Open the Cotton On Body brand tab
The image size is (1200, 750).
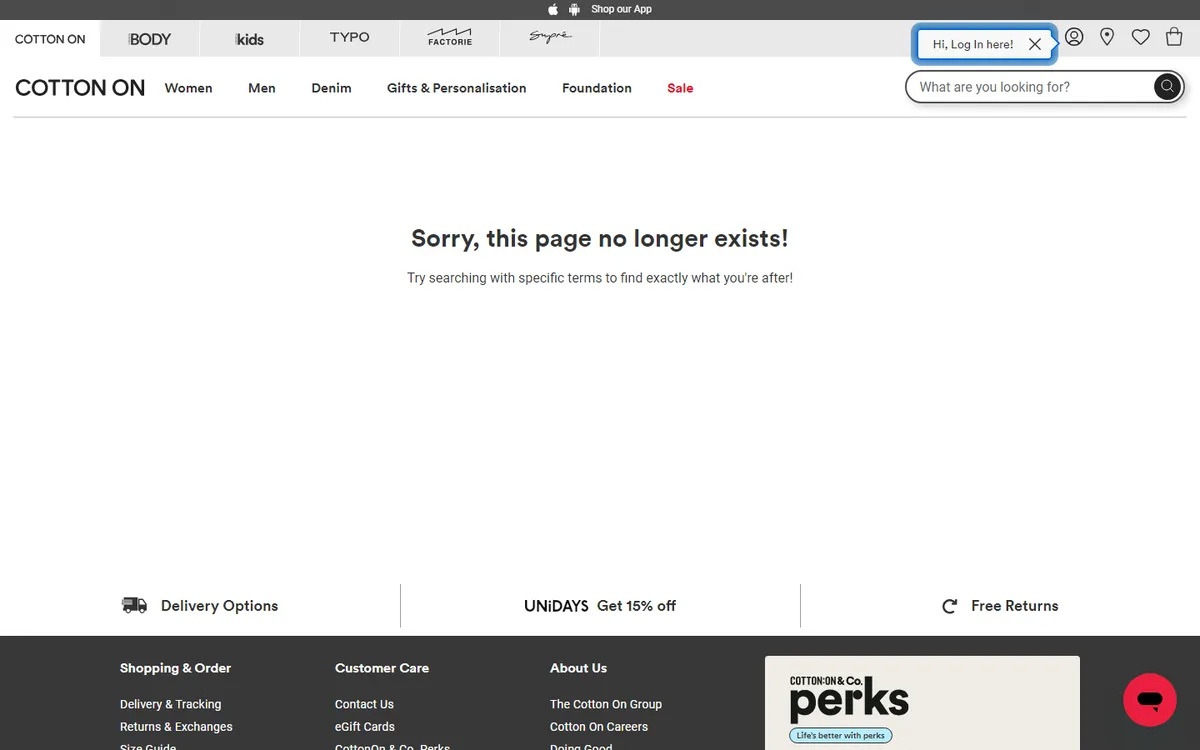[150, 39]
